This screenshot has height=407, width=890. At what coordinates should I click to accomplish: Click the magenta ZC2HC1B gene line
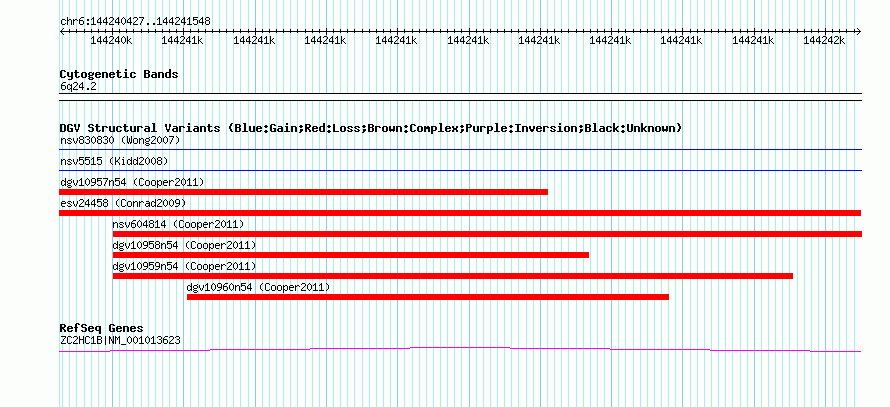pos(460,350)
